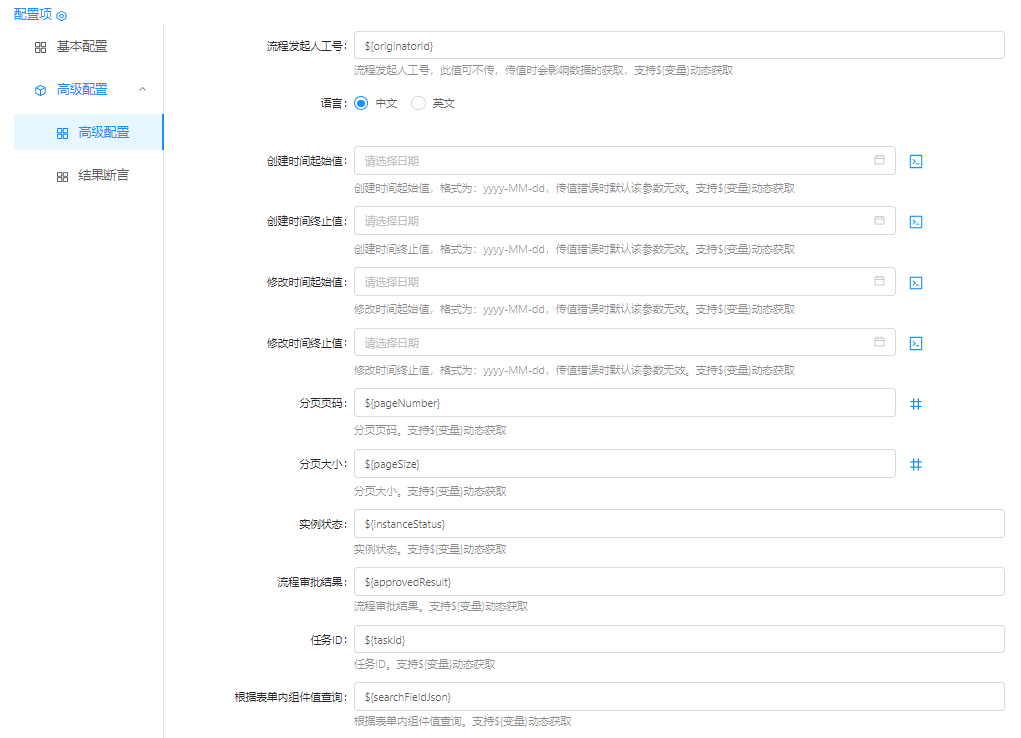Select the 高级配置 submenu item
The width and height of the screenshot is (1021, 738).
(x=103, y=132)
